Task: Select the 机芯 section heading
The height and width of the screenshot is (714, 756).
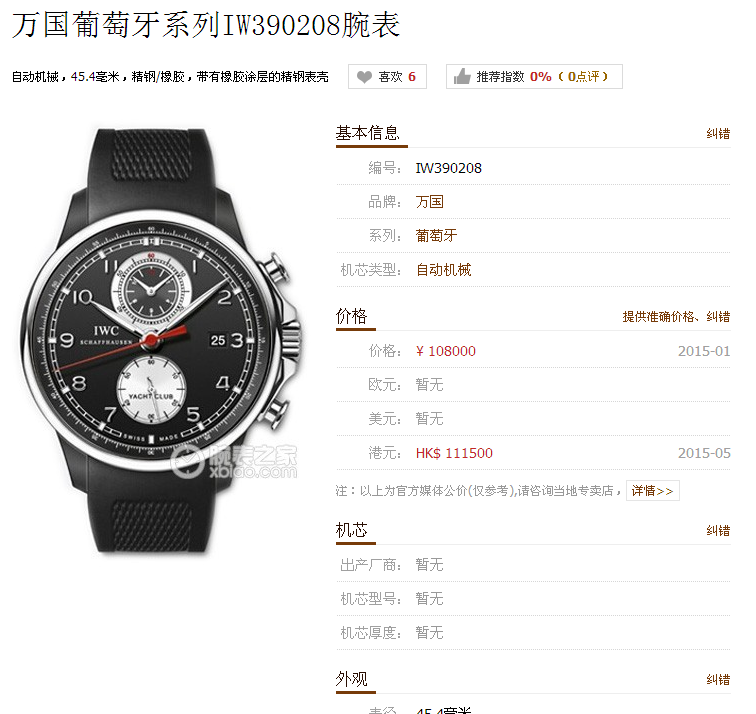Action: 351,530
